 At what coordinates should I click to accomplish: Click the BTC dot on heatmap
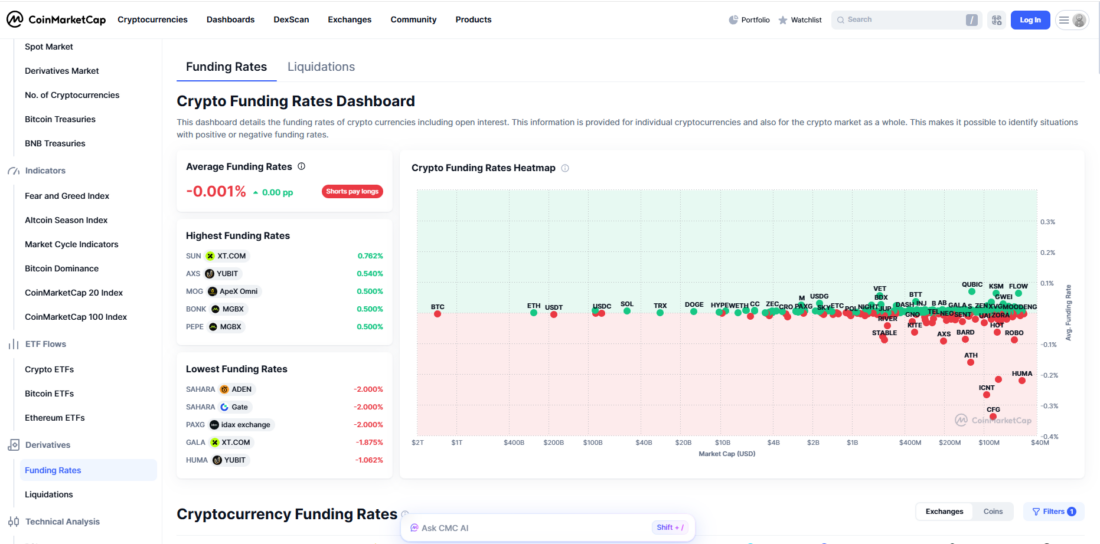pos(437,314)
